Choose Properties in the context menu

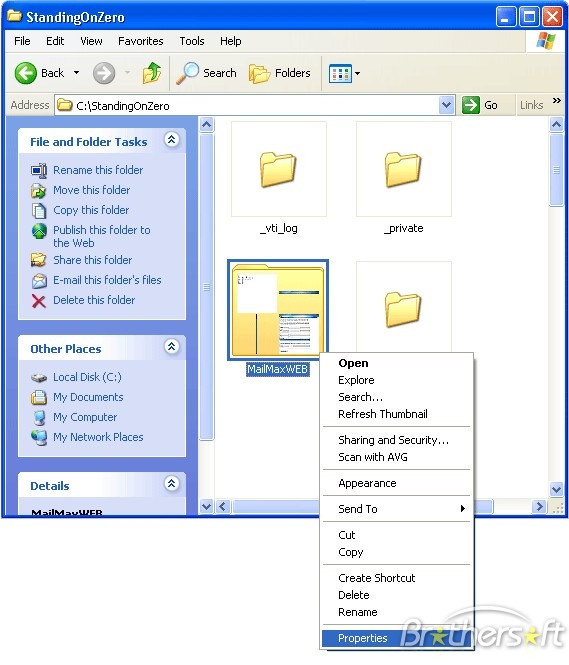396,638
